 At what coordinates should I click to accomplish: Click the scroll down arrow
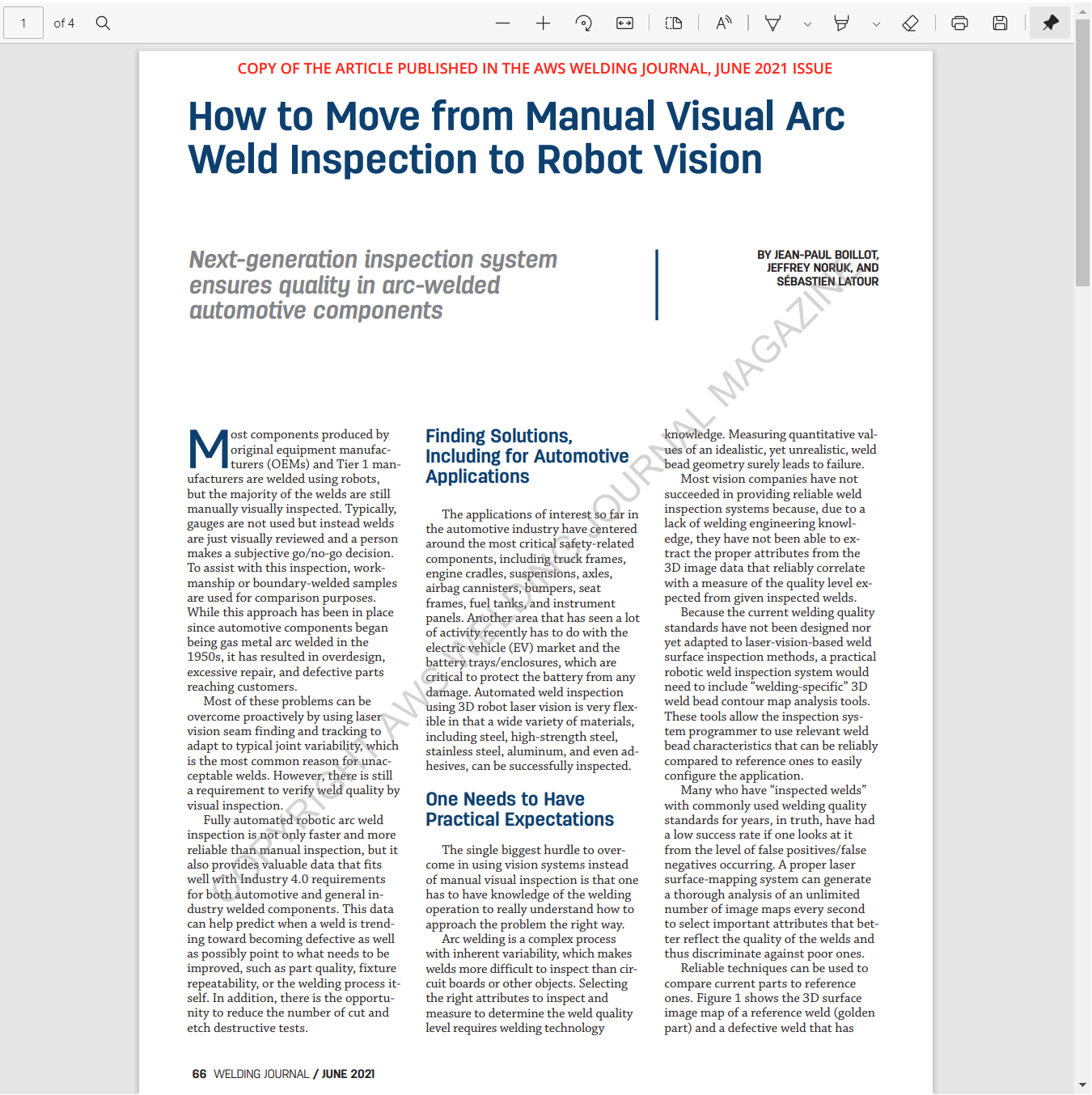click(x=1082, y=1085)
